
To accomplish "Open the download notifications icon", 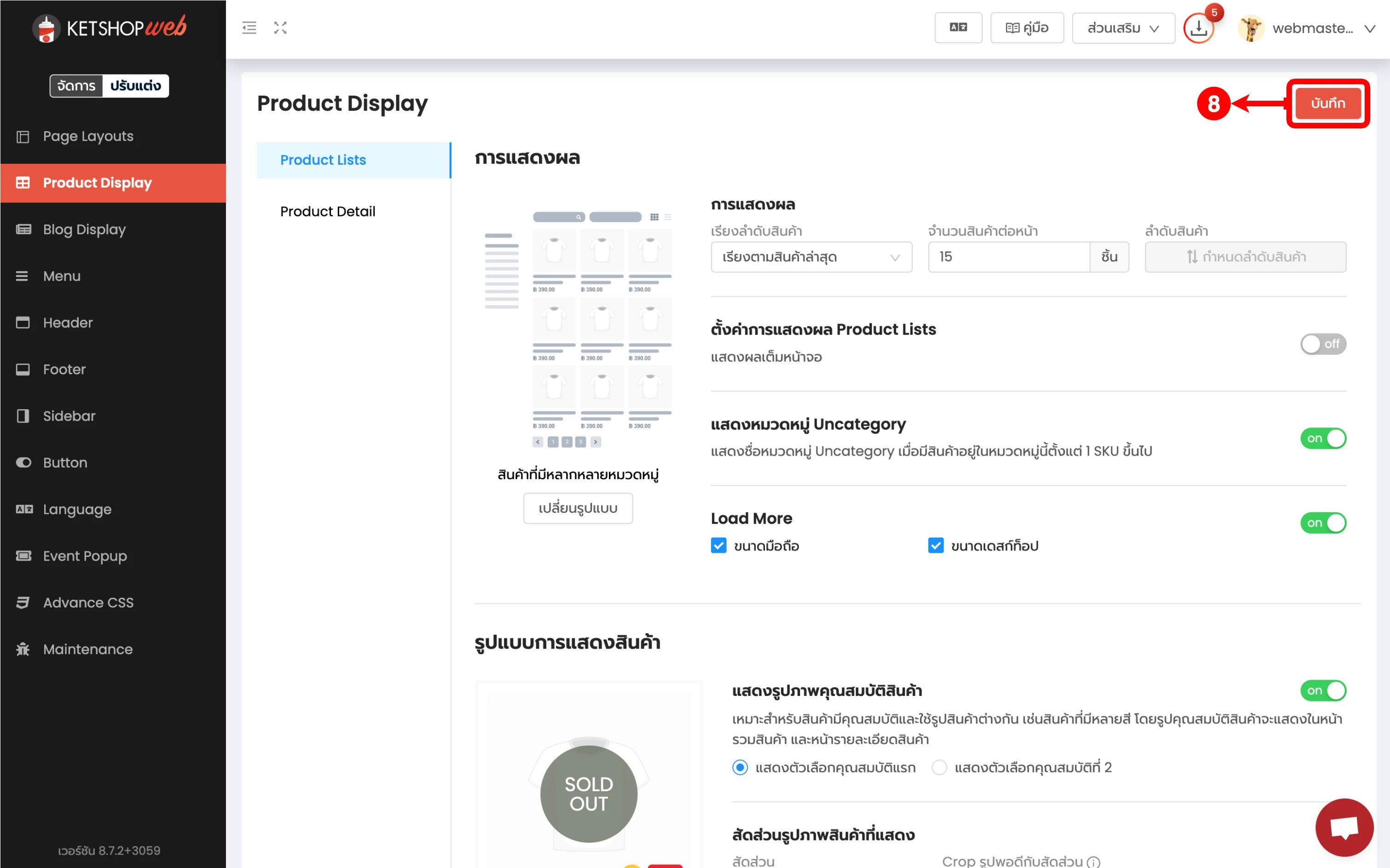I will (x=1198, y=28).
